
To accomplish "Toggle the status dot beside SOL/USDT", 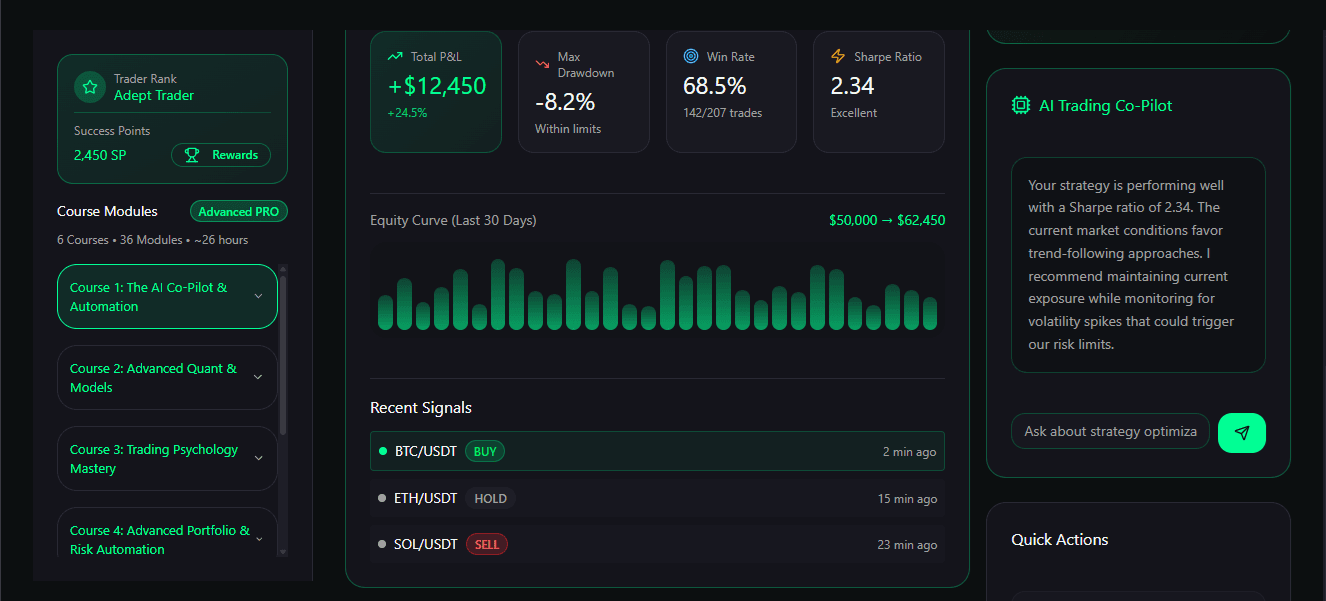I will (x=382, y=544).
